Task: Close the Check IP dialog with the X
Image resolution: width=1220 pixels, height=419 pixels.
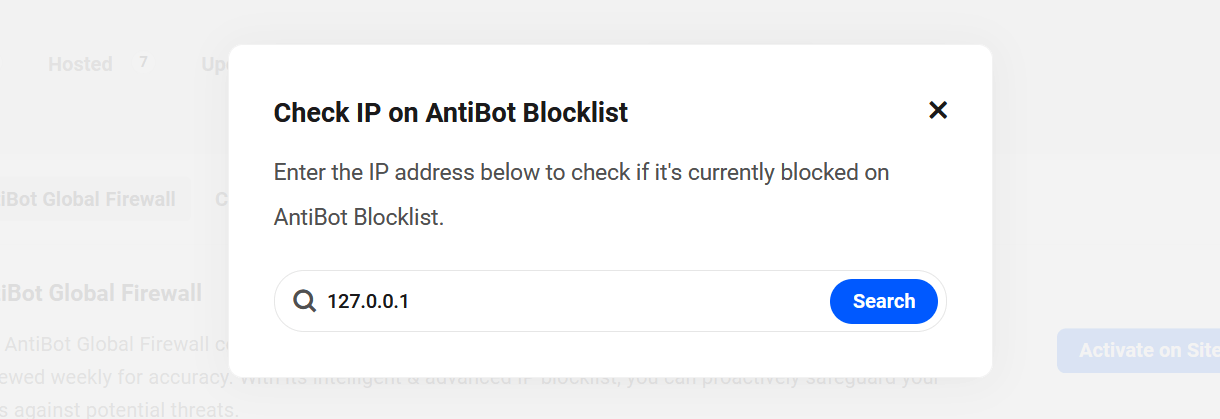Action: click(937, 110)
